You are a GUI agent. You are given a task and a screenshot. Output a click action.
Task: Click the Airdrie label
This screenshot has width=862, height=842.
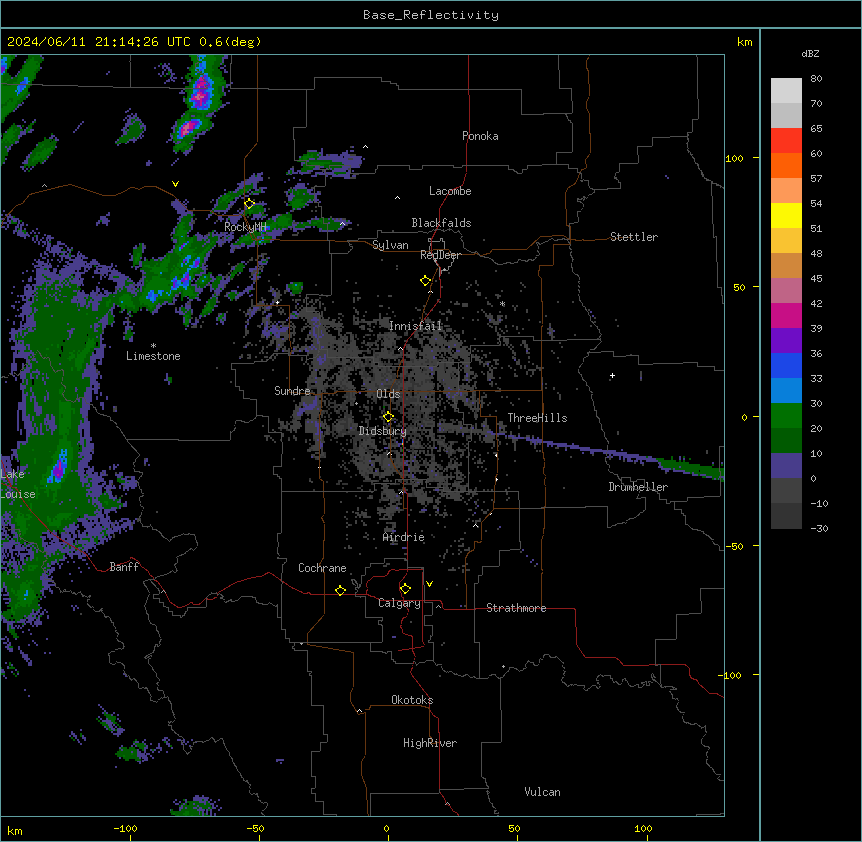[404, 537]
